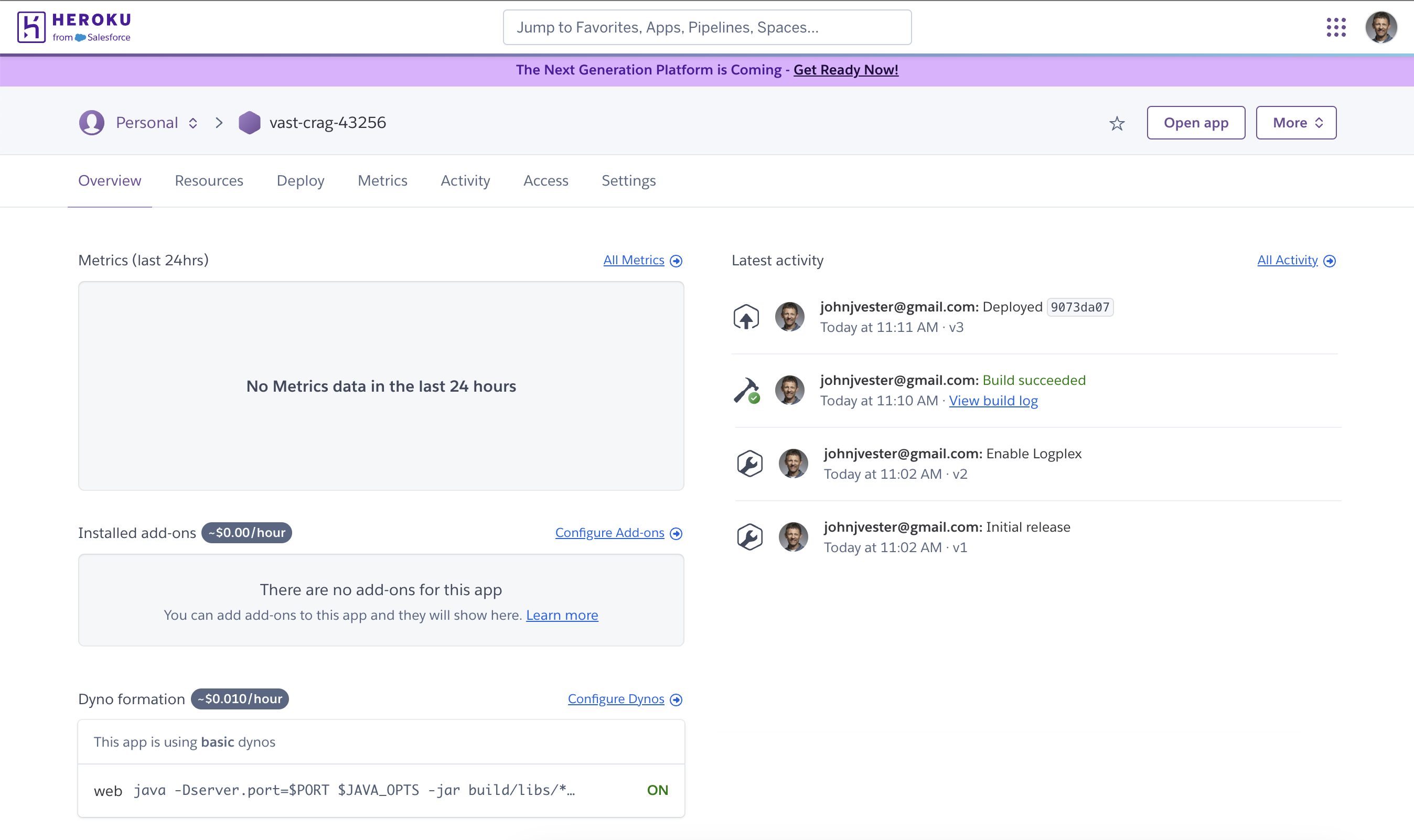
Task: Open user profile avatar menu in header
Action: click(1380, 27)
